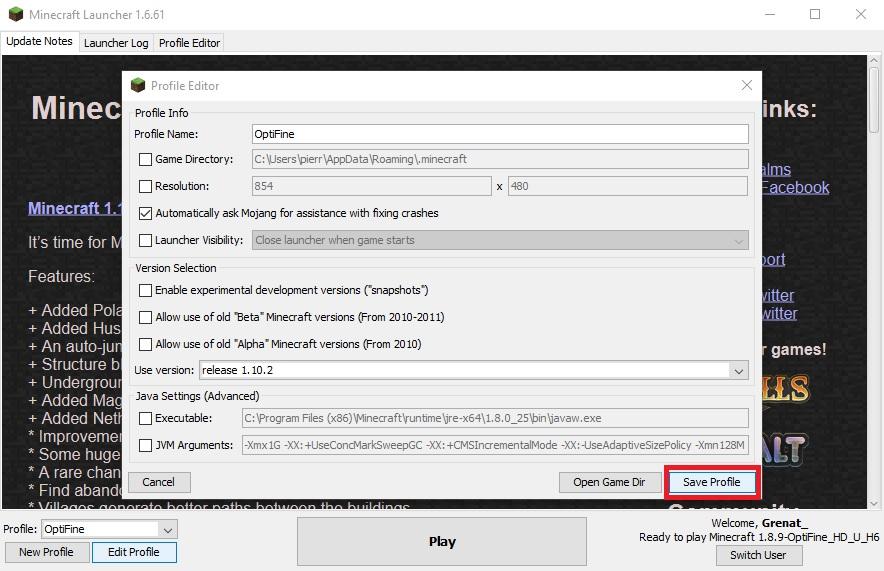Enable the JVM Arguments checkbox

(x=145, y=445)
